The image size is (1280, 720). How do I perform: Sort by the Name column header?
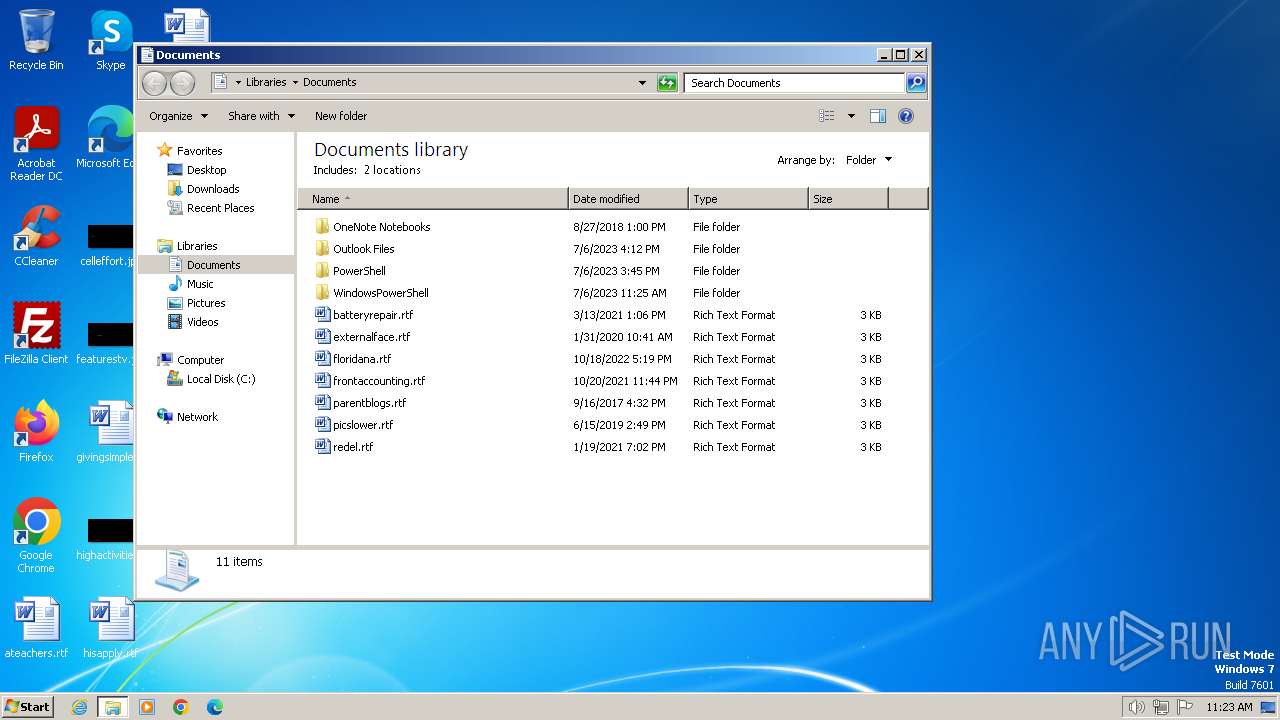click(x=433, y=199)
